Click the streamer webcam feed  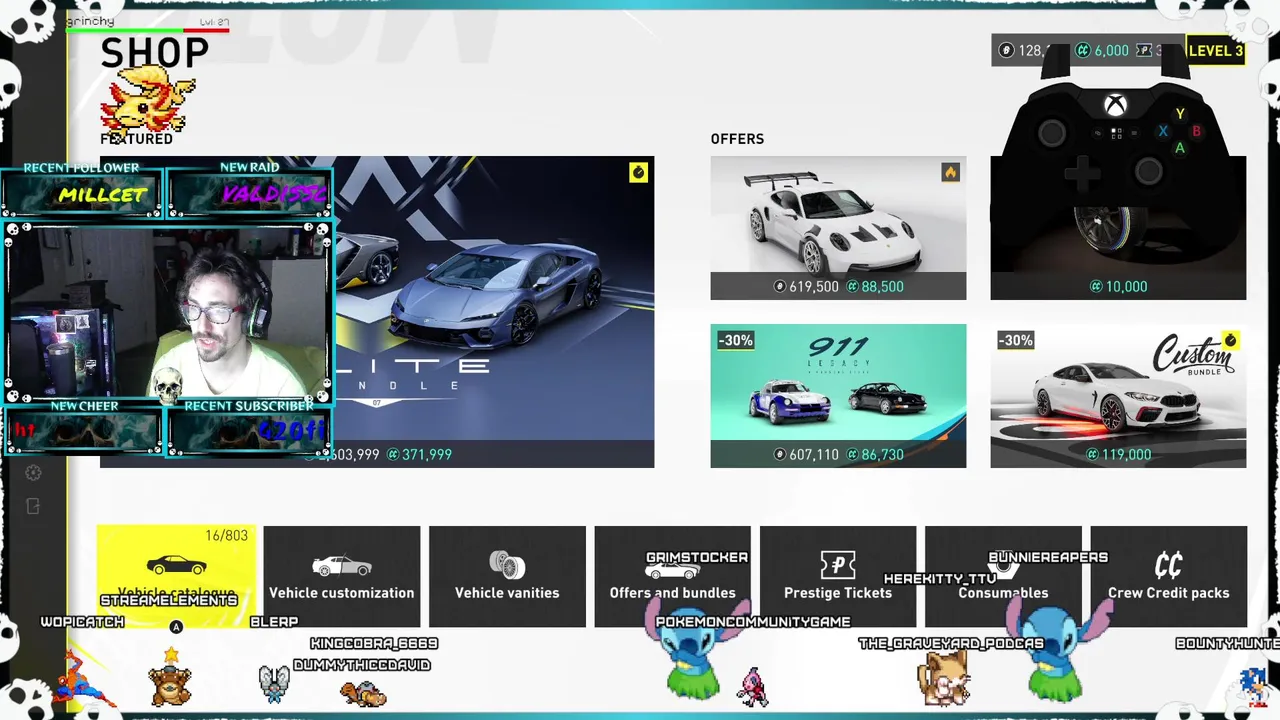168,311
